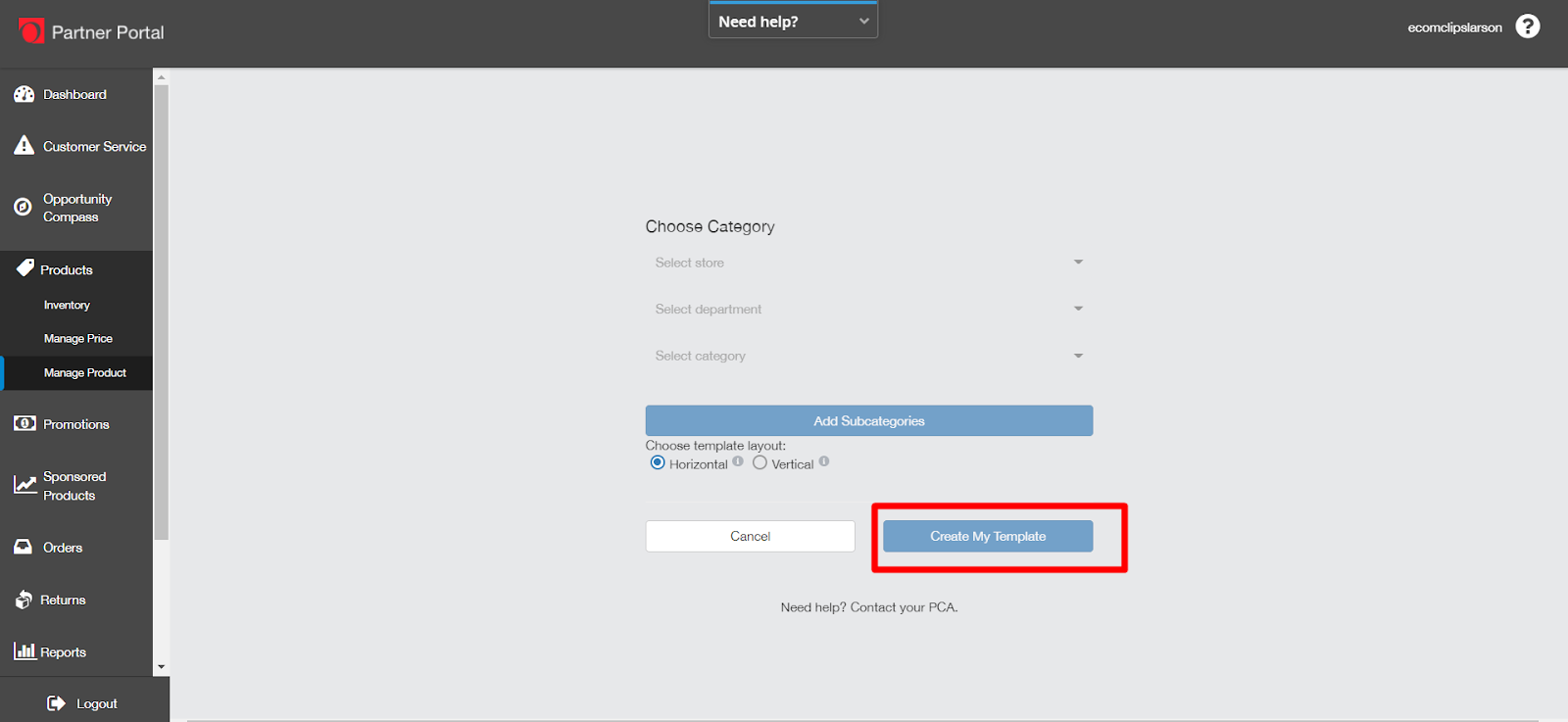The height and width of the screenshot is (722, 1568).
Task: Click the Logout exit icon
Action: 57,703
